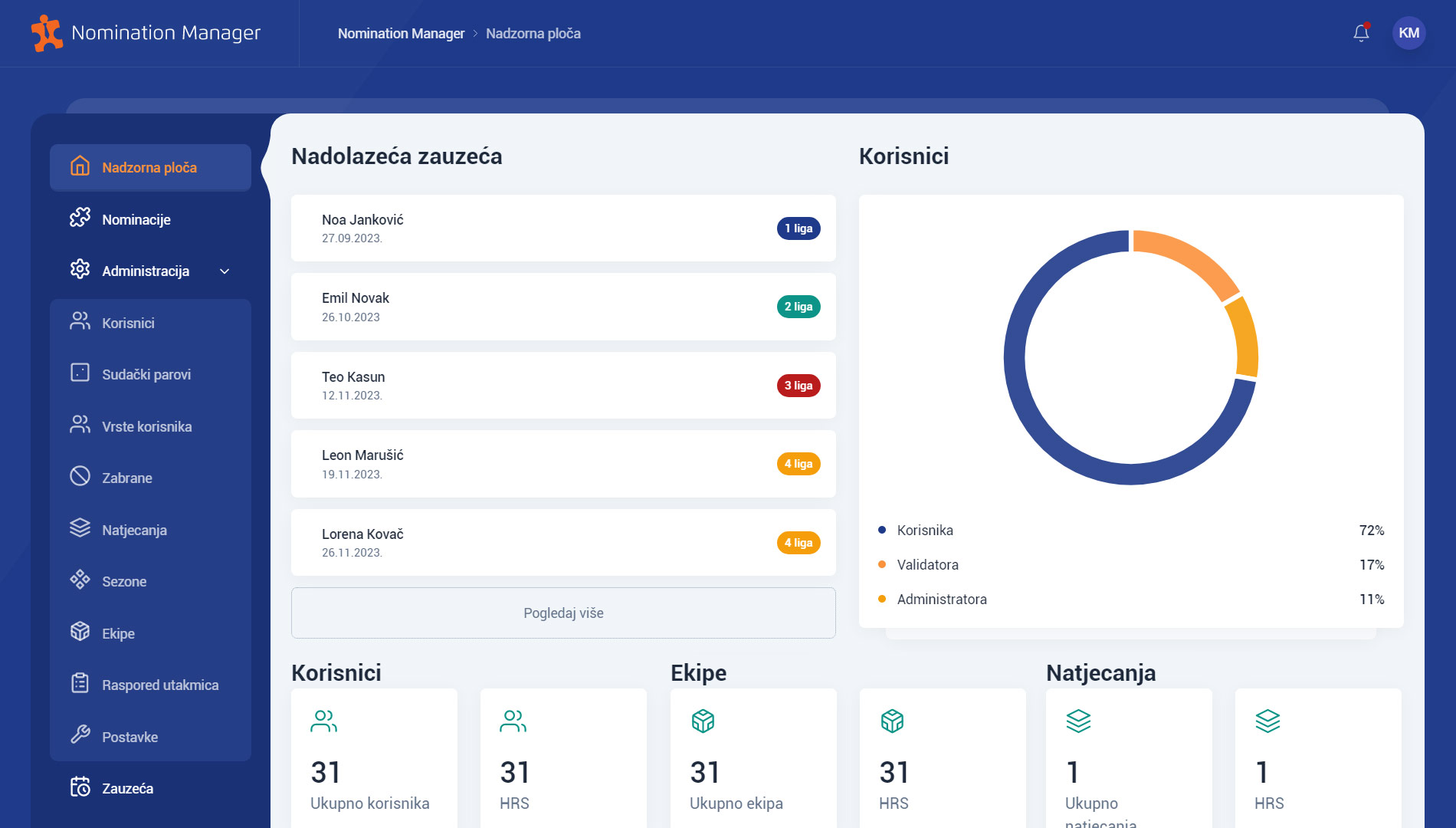
Task: Select the Korisnika legend entry
Action: pyautogui.click(x=925, y=531)
